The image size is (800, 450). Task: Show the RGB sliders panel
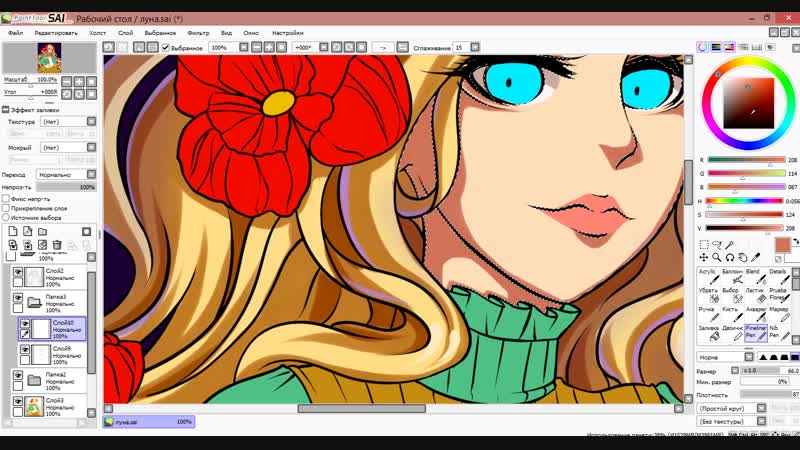[x=716, y=47]
